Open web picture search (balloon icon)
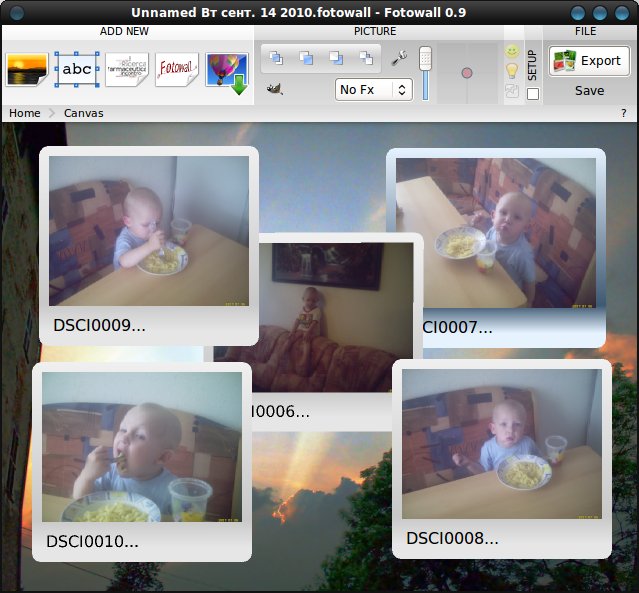Screen dimensions: 639x593 click(x=227, y=73)
